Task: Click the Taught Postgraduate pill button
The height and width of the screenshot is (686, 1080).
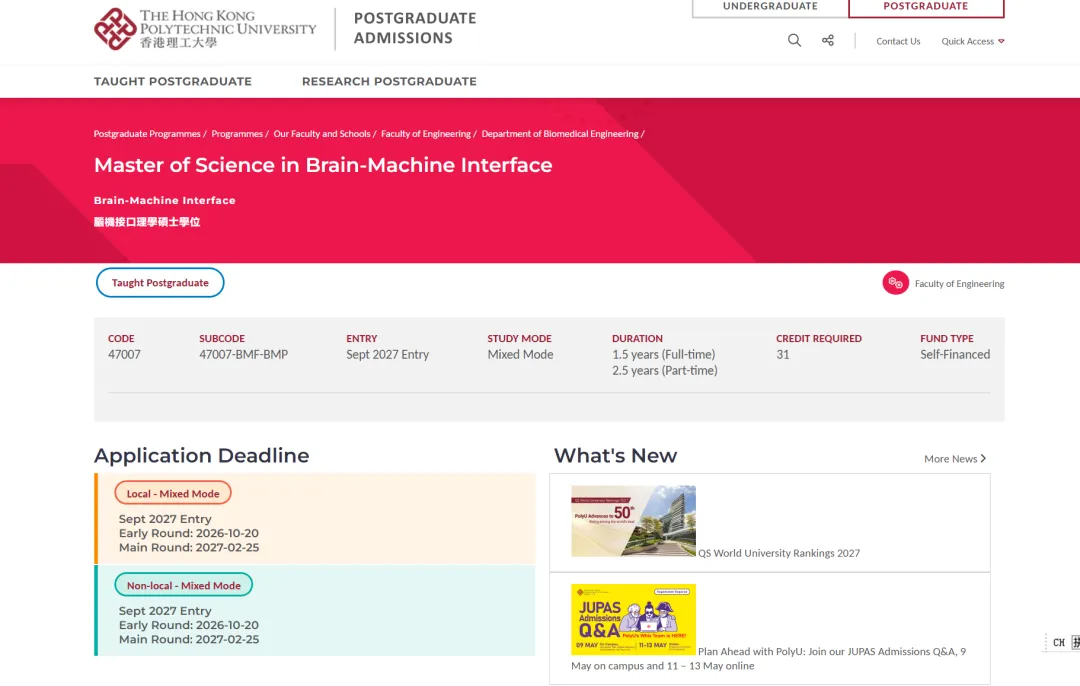Action: tap(160, 282)
